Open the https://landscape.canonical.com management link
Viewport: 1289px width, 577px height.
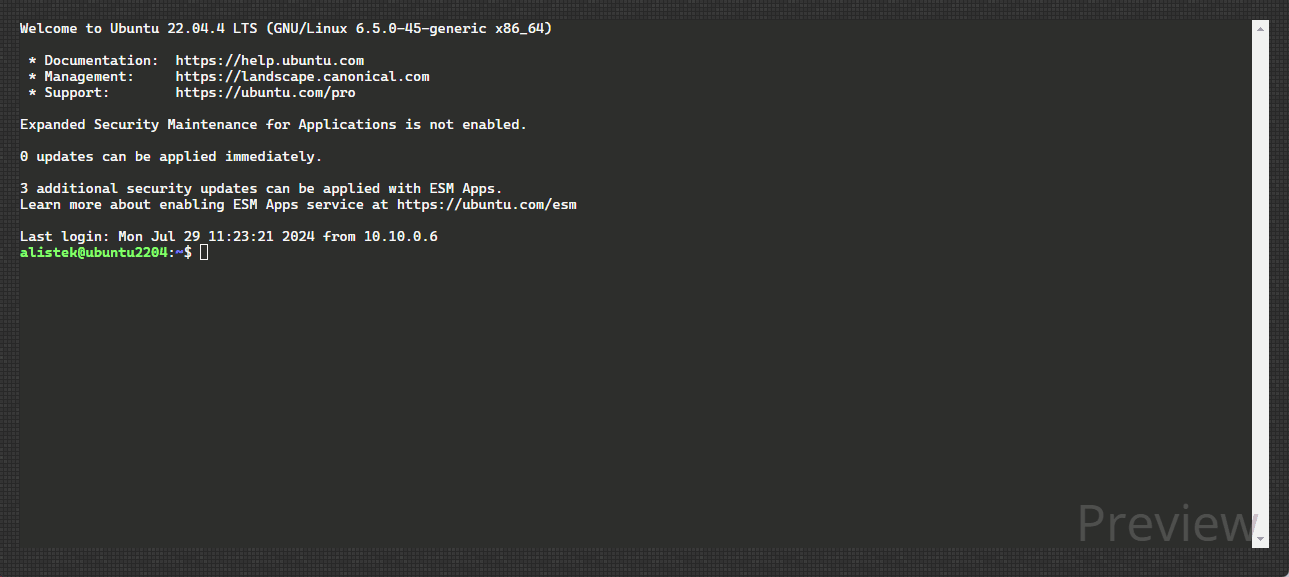[x=302, y=77]
